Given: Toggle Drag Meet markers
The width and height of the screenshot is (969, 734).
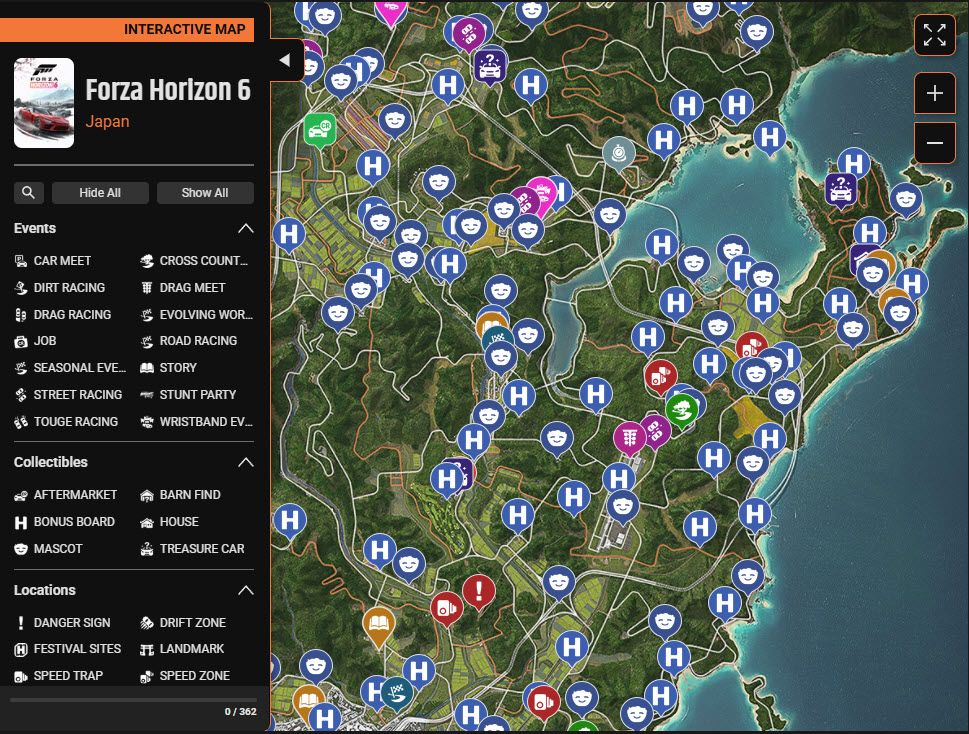Looking at the screenshot, I should click(x=183, y=288).
